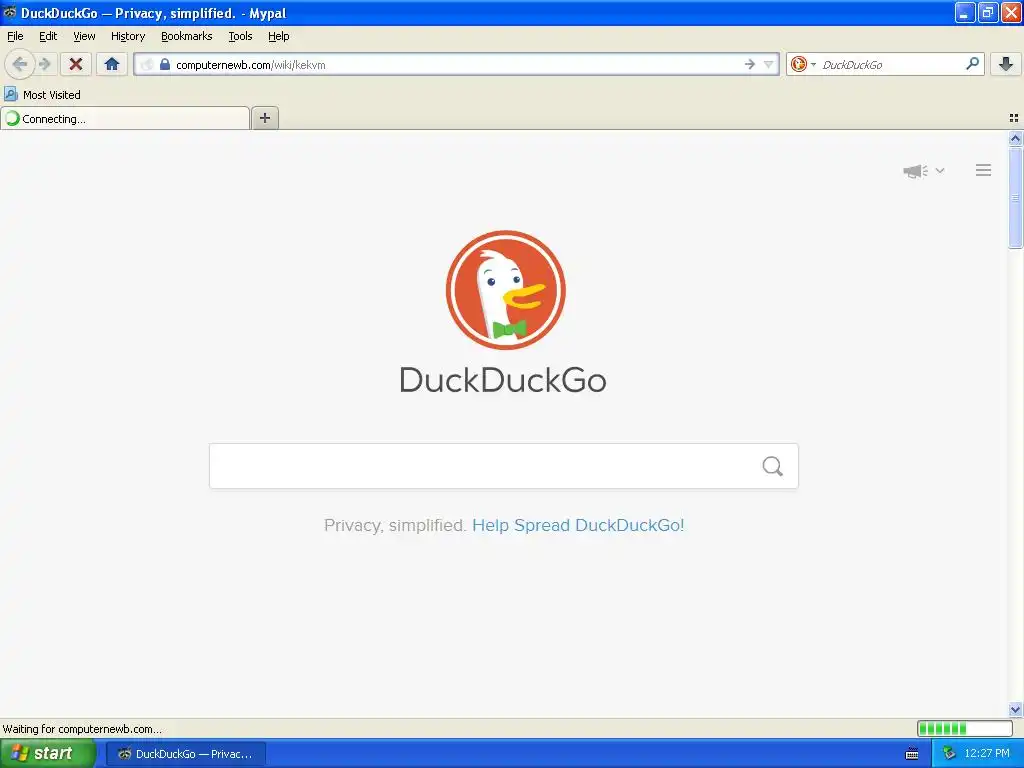Follow the Help Spread DuckDuckGo! link
This screenshot has height=768, width=1024.
click(578, 525)
